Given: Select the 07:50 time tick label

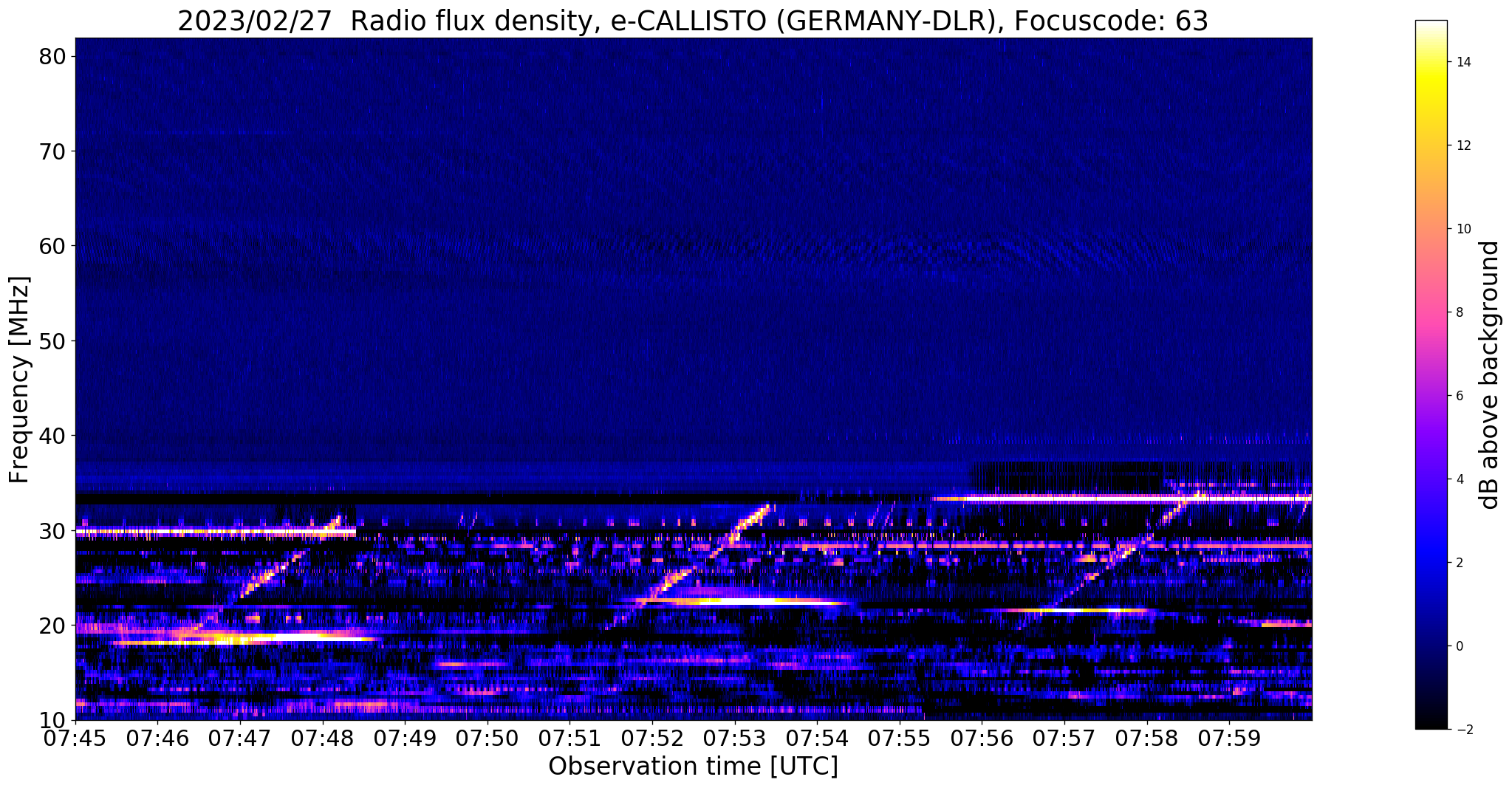Looking at the screenshot, I should click(488, 738).
